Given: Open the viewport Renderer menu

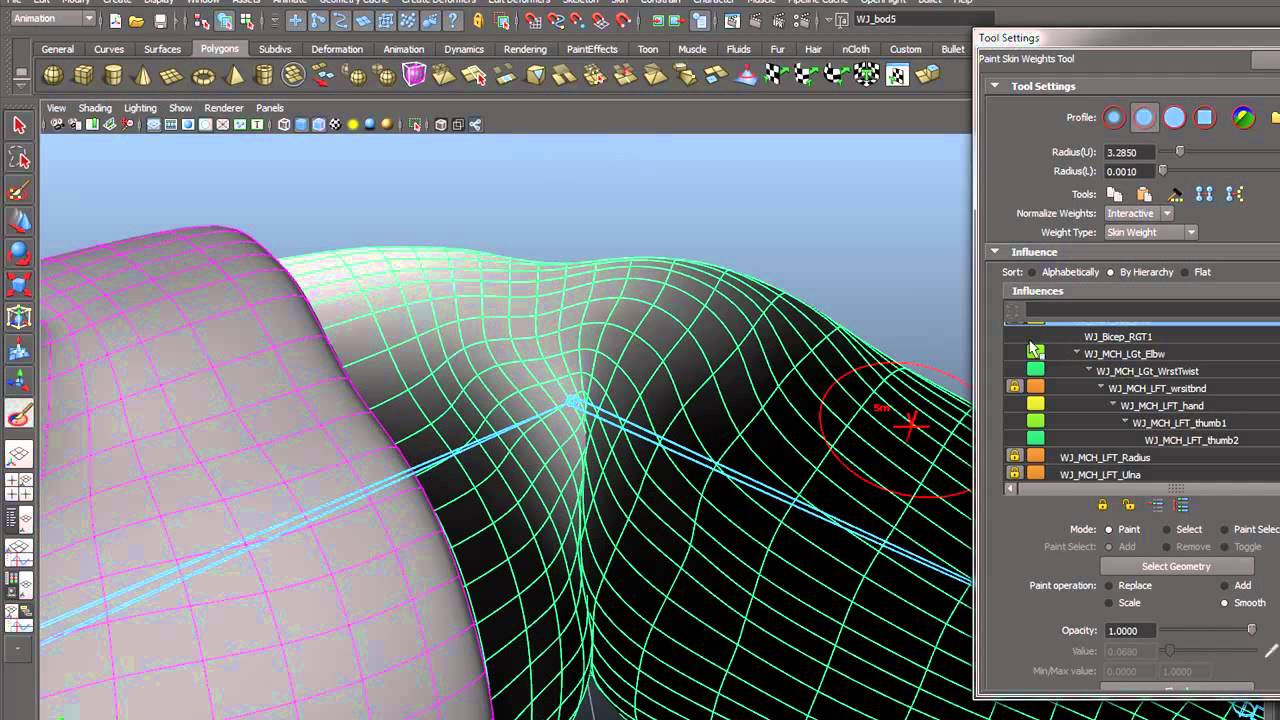Looking at the screenshot, I should pos(224,108).
